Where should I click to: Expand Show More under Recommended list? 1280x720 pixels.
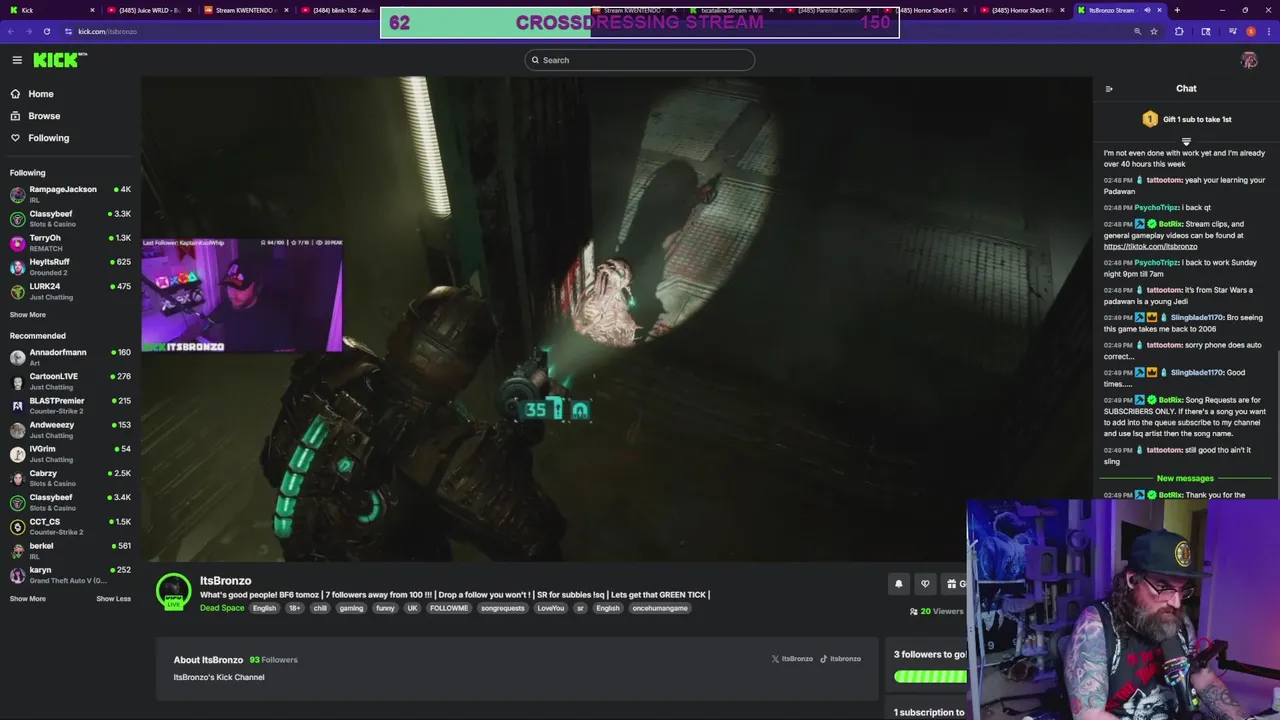(28, 599)
